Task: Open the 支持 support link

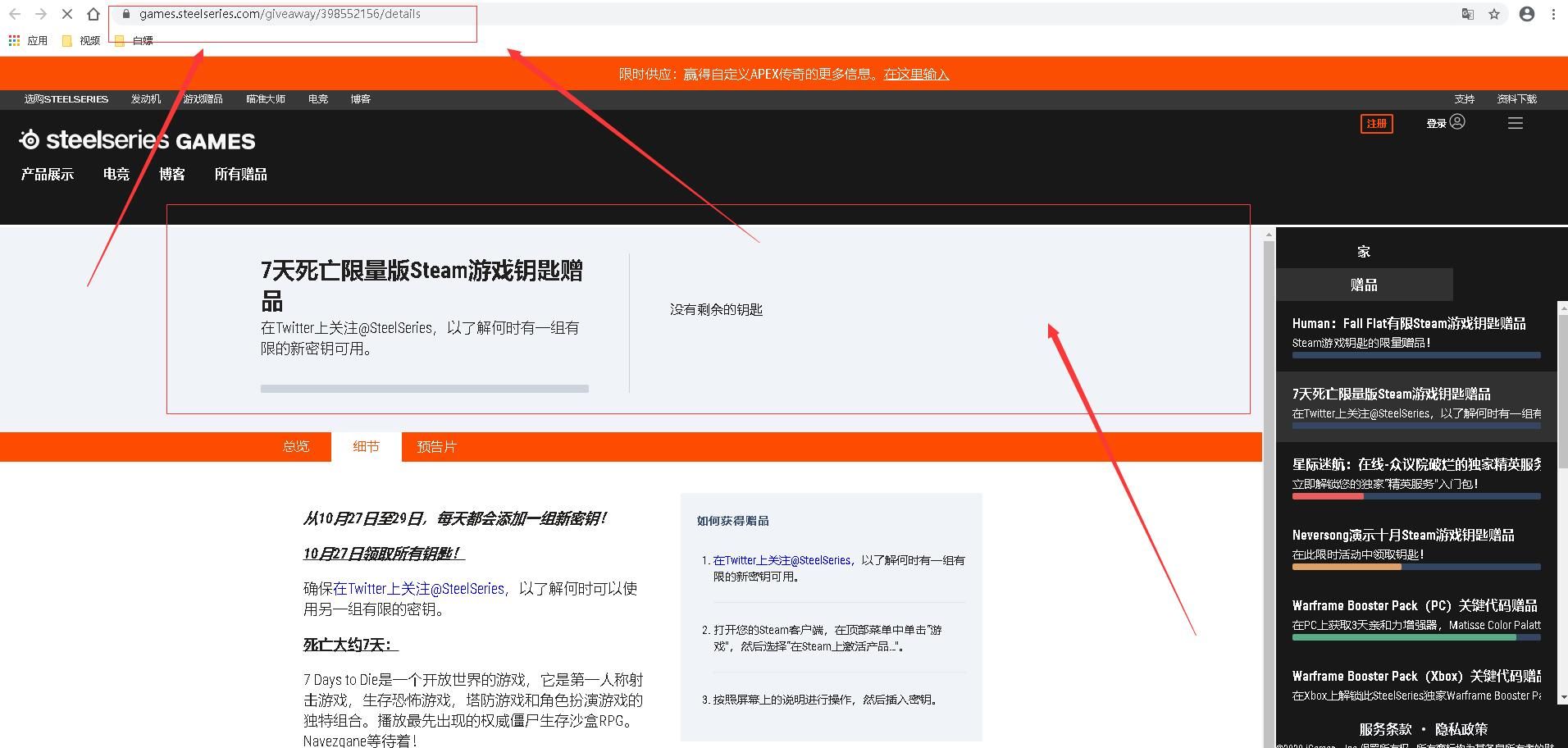Action: (x=1465, y=99)
